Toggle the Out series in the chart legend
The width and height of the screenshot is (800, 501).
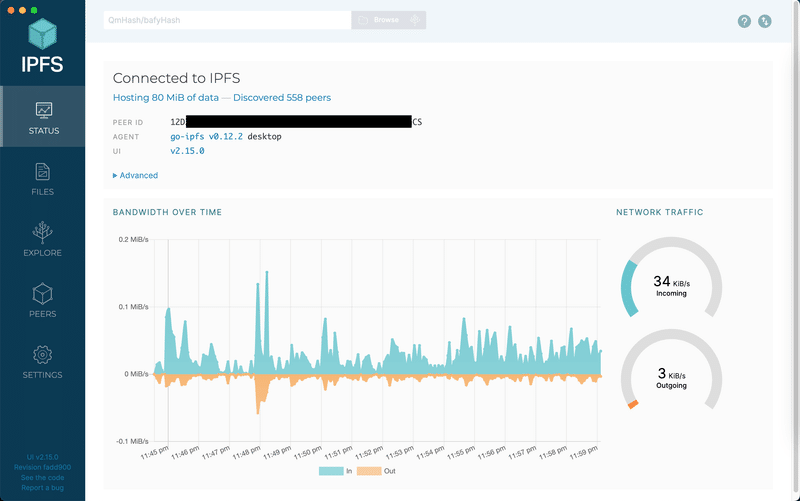point(376,471)
